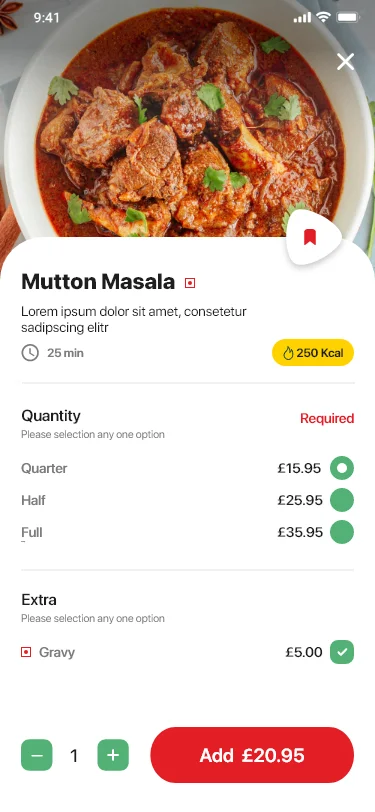The image size is (375, 812).
Task: Add item for £20.95 to cart
Action: pyautogui.click(x=252, y=755)
